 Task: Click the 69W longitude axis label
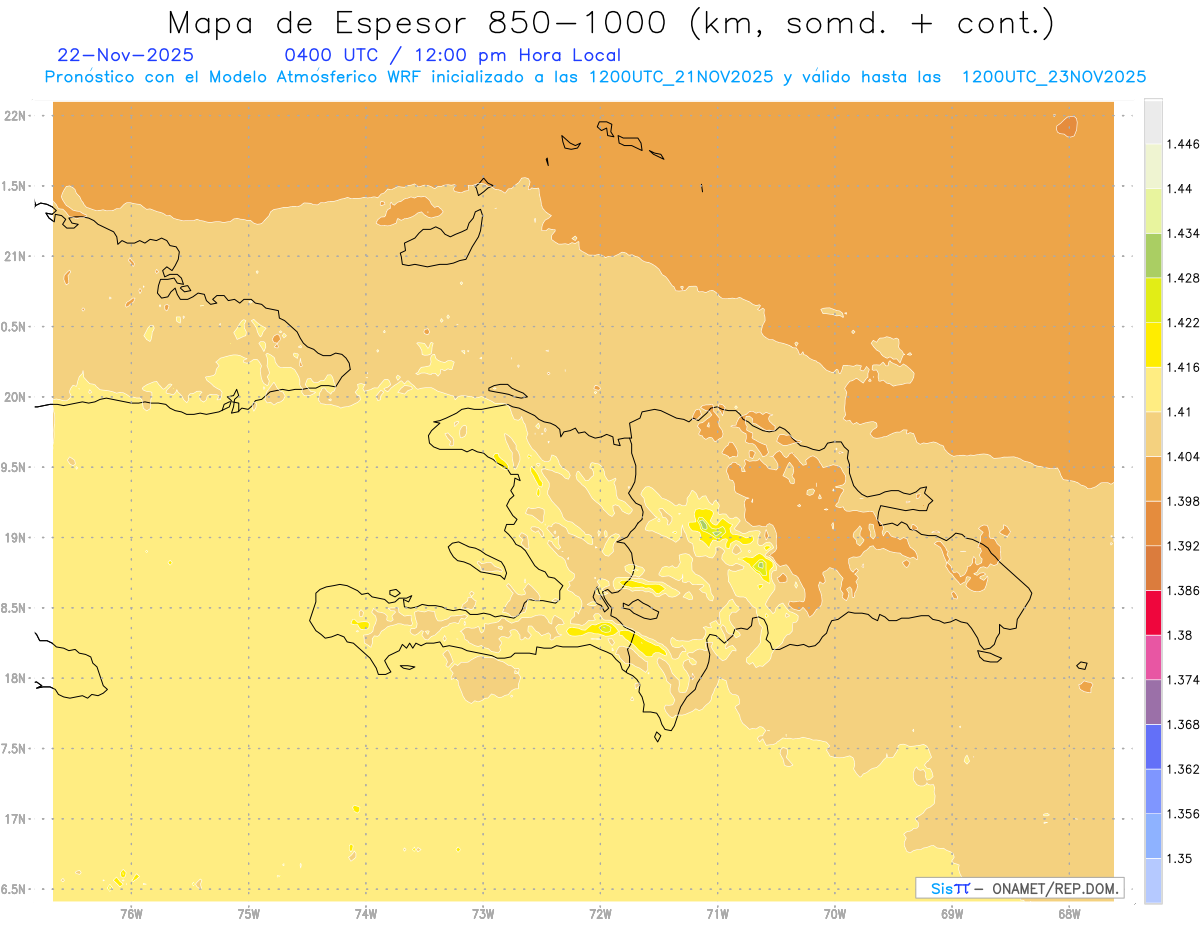(952, 913)
